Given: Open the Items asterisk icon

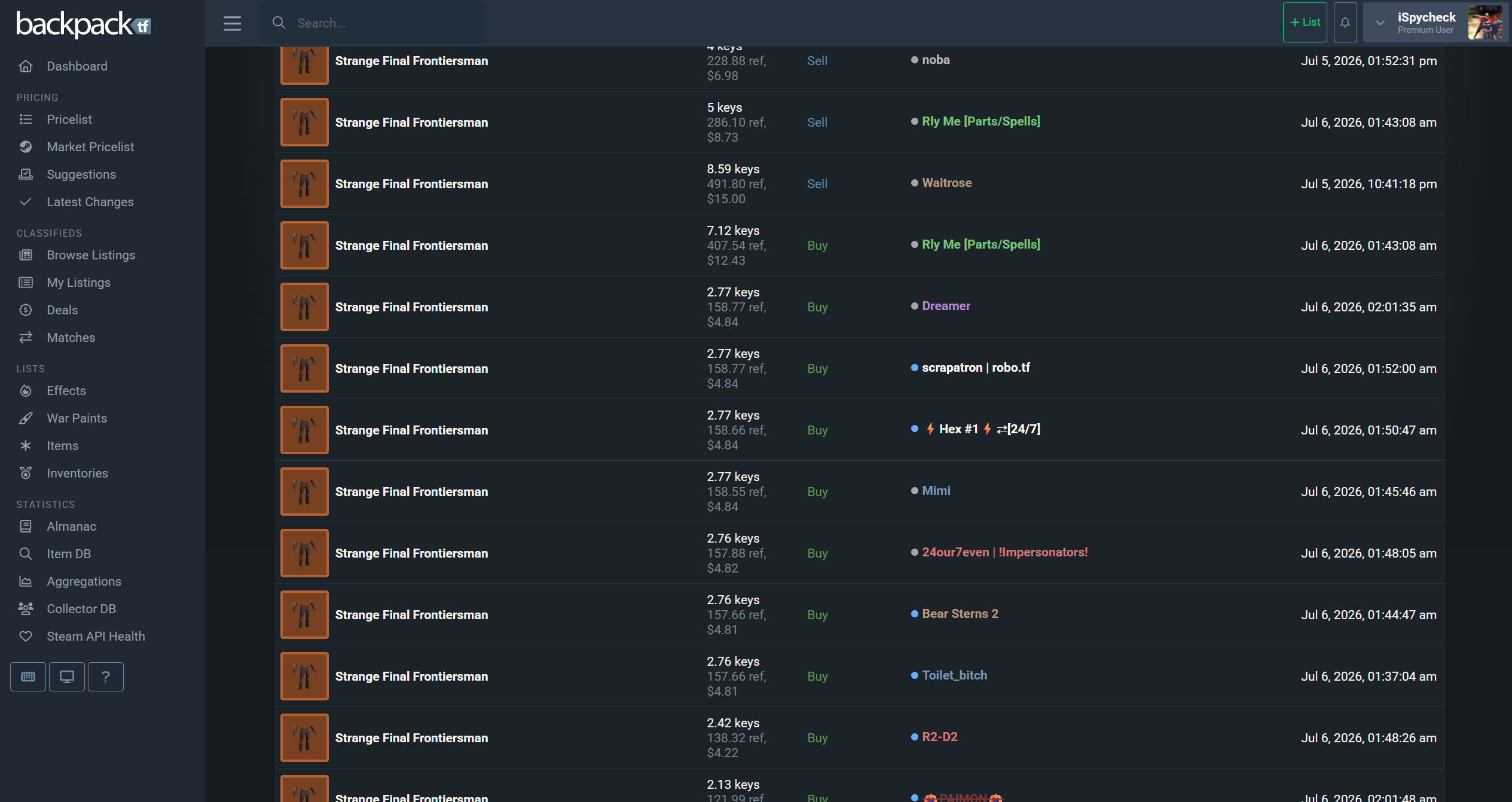Looking at the screenshot, I should pyautogui.click(x=26, y=446).
